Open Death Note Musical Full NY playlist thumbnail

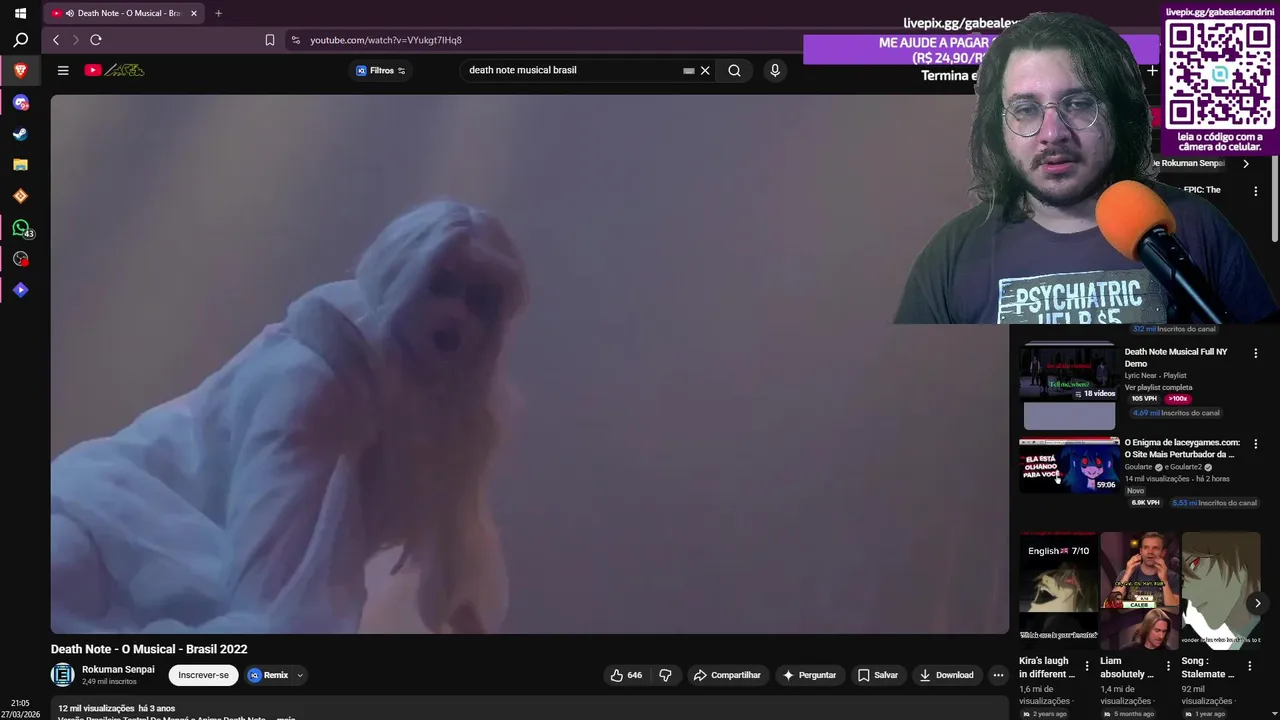[x=1068, y=386]
